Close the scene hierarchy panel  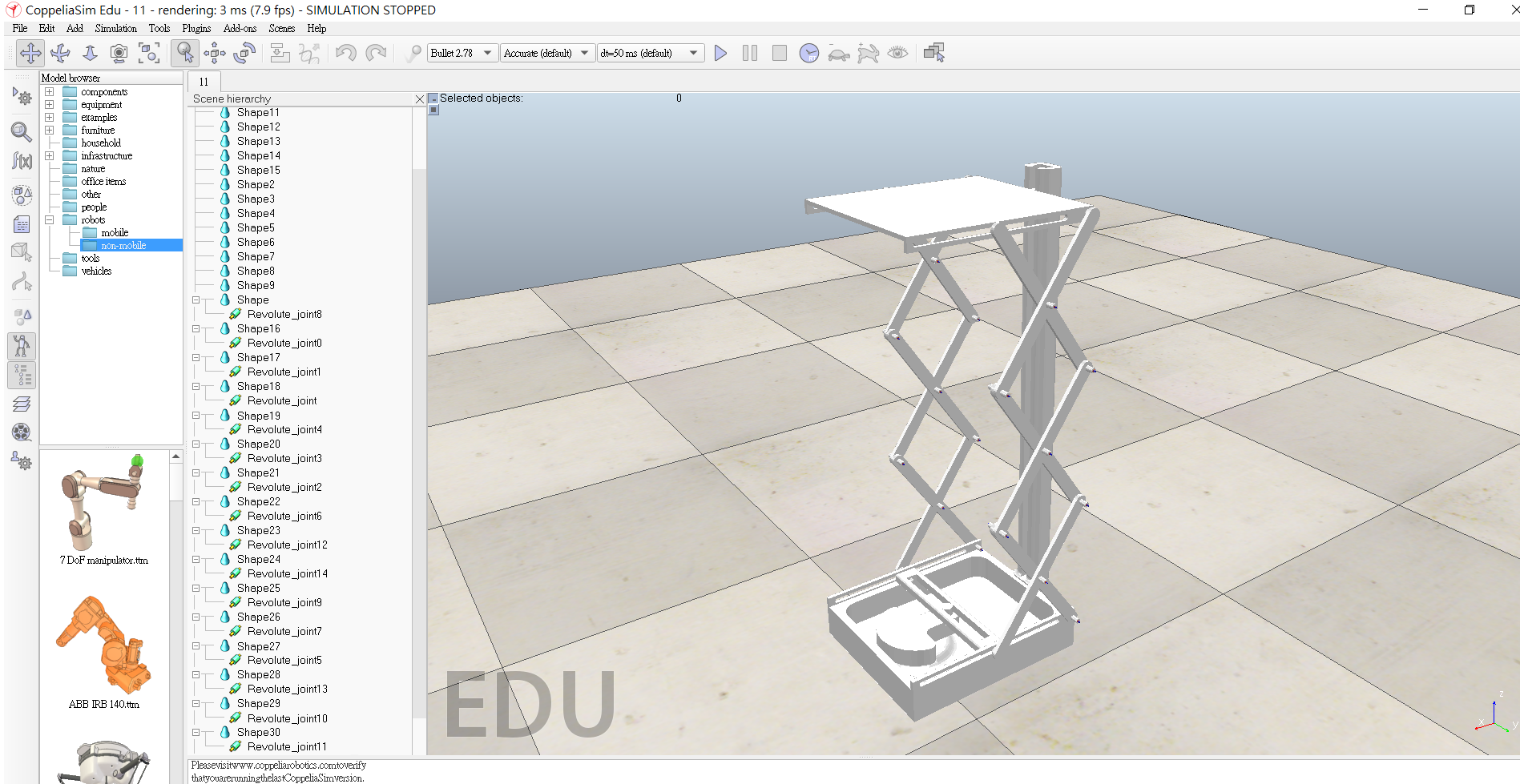click(419, 99)
